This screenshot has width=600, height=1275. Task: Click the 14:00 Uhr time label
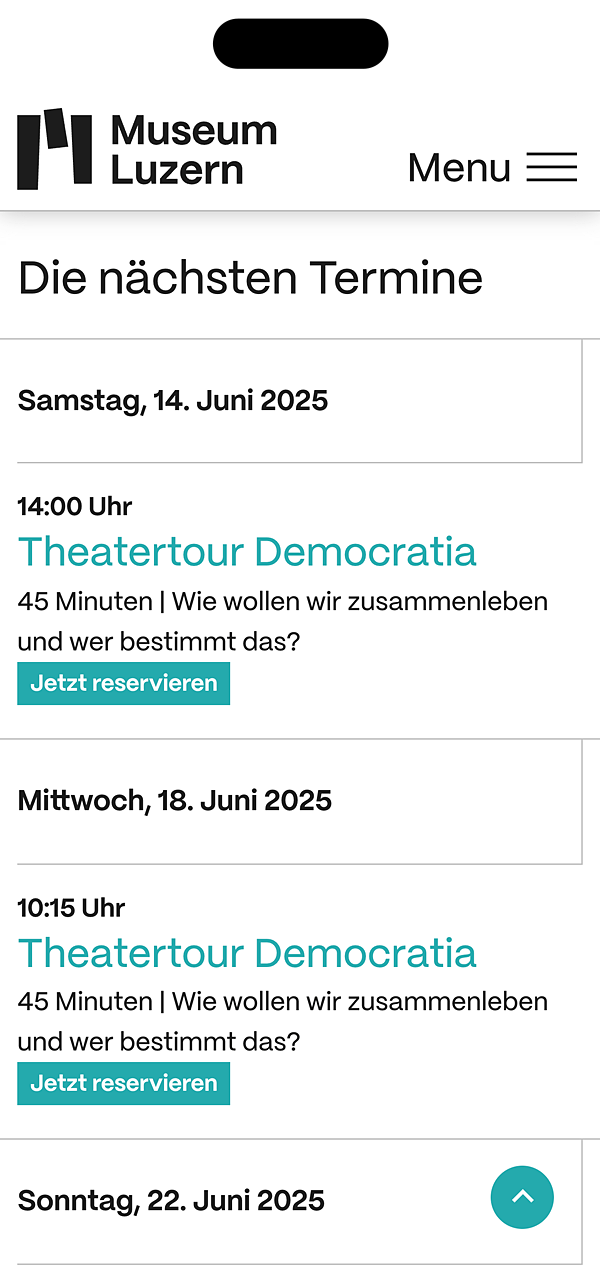click(x=75, y=507)
